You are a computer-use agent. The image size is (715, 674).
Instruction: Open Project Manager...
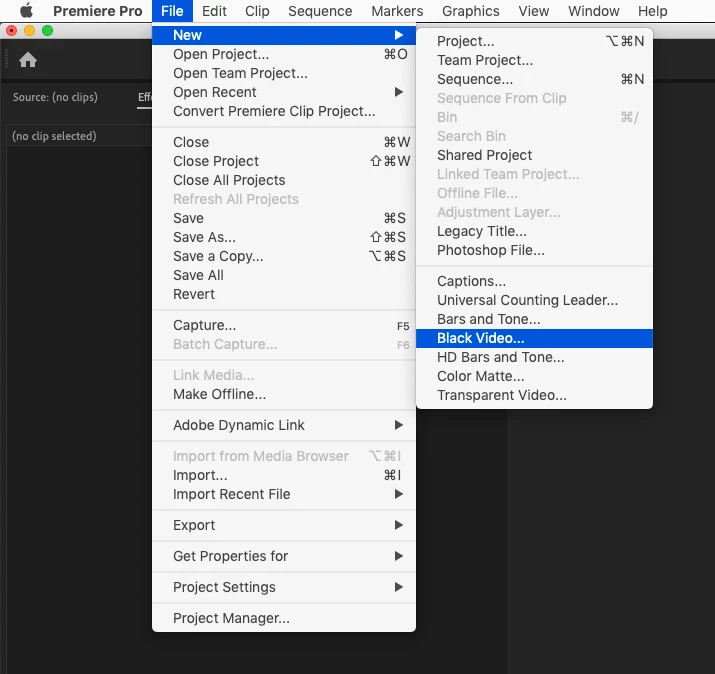click(x=284, y=618)
